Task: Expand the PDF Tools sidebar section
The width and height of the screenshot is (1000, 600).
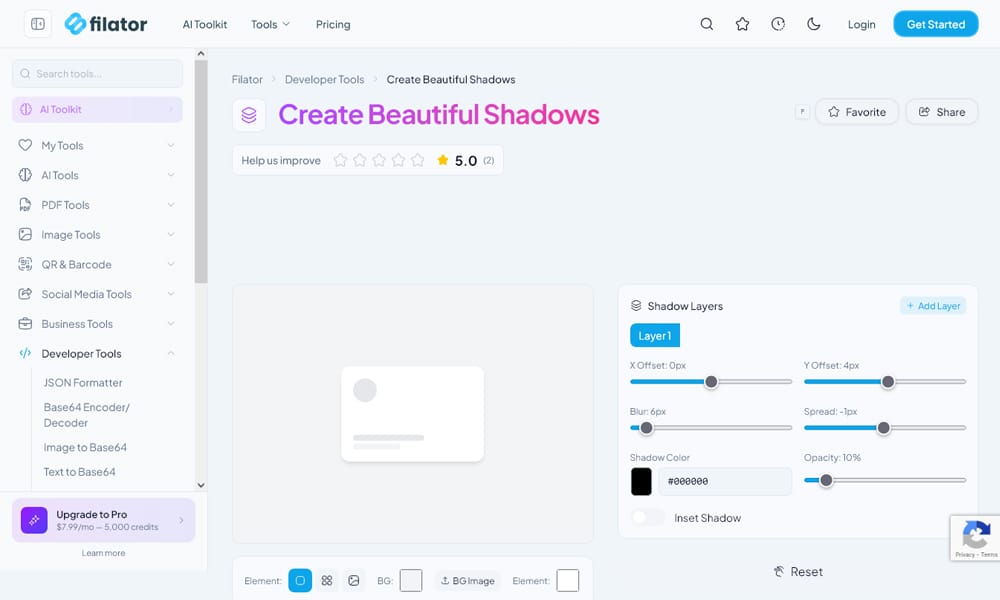Action: tap(97, 205)
